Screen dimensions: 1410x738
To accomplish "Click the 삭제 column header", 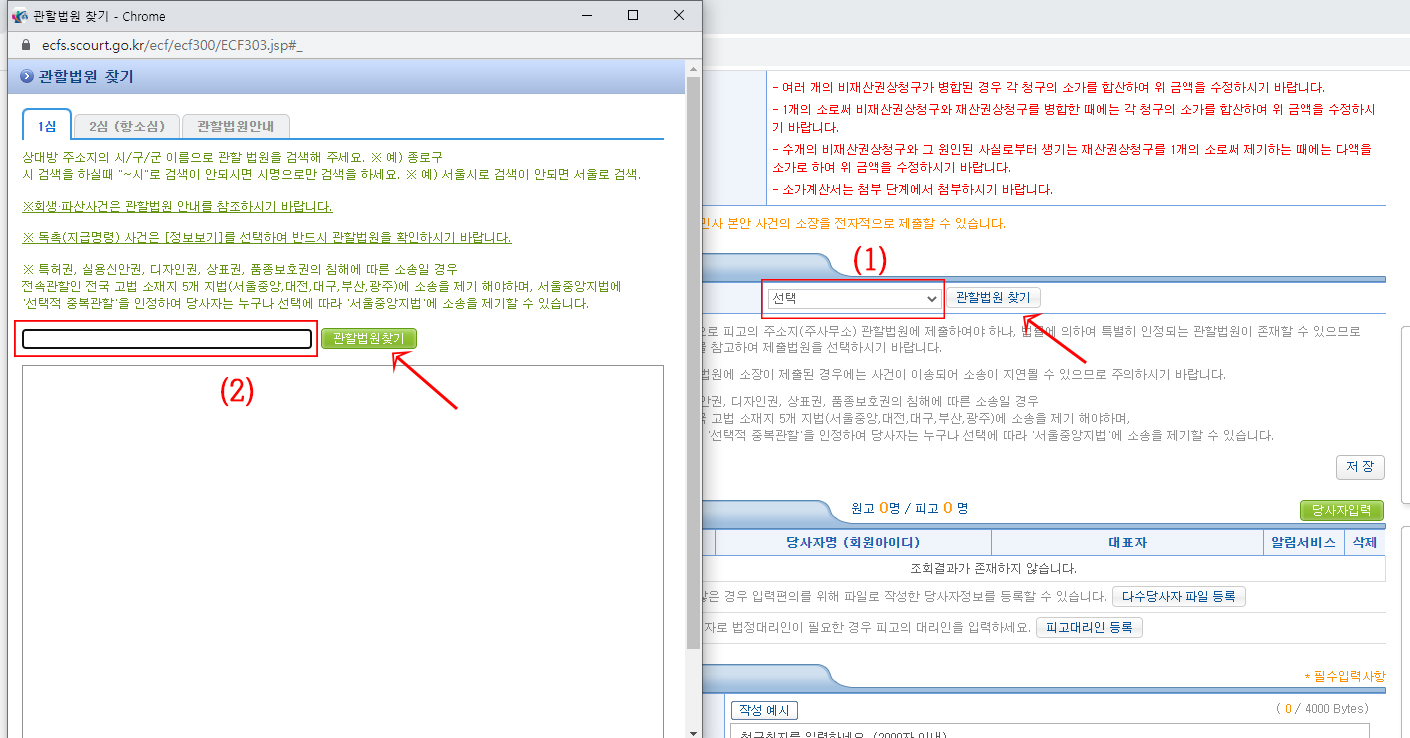I will (1364, 542).
